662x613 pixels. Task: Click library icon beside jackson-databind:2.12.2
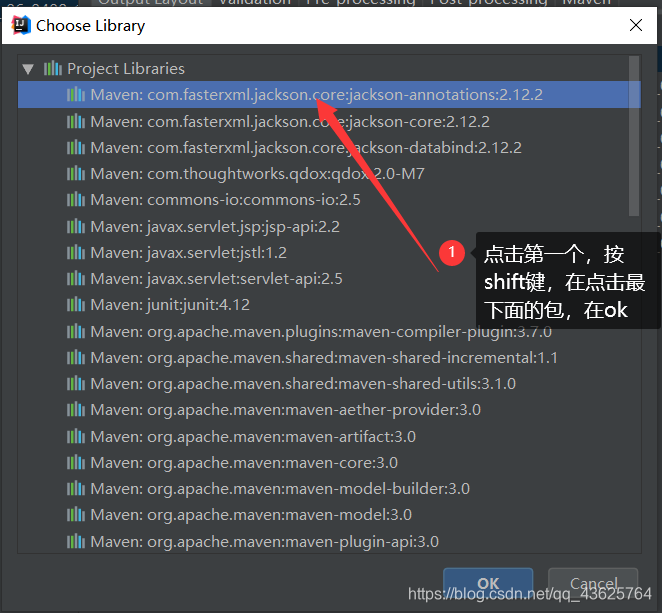76,148
